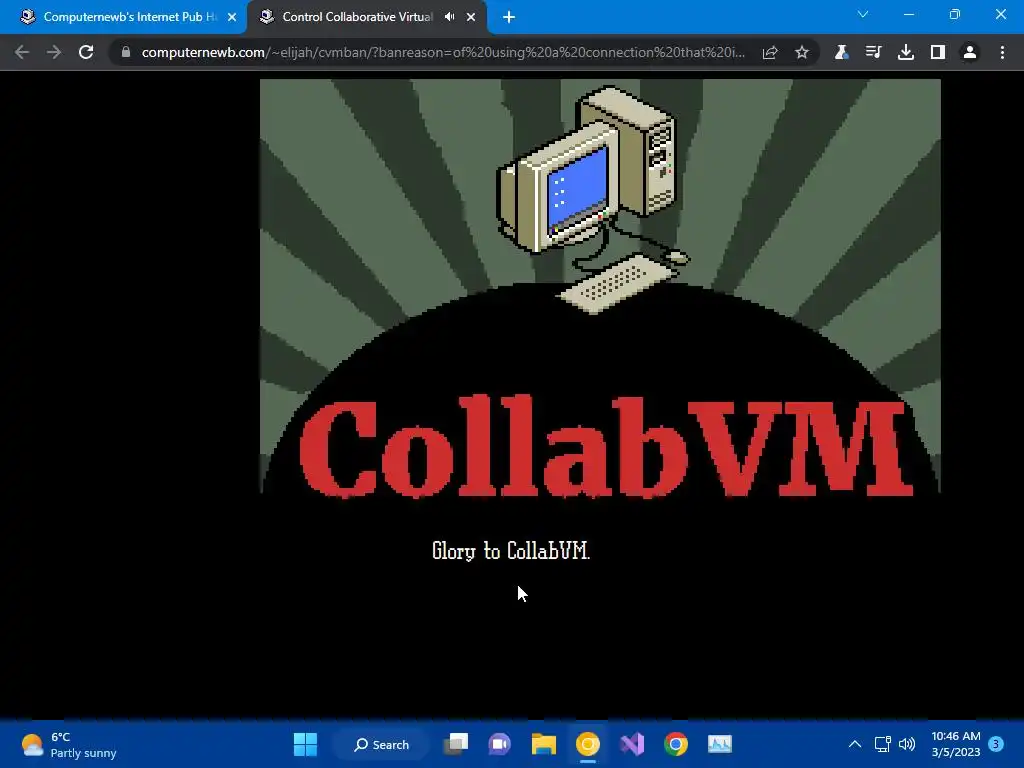This screenshot has width=1024, height=768.
Task: Open the performance monitor taskbar app
Action: (720, 744)
